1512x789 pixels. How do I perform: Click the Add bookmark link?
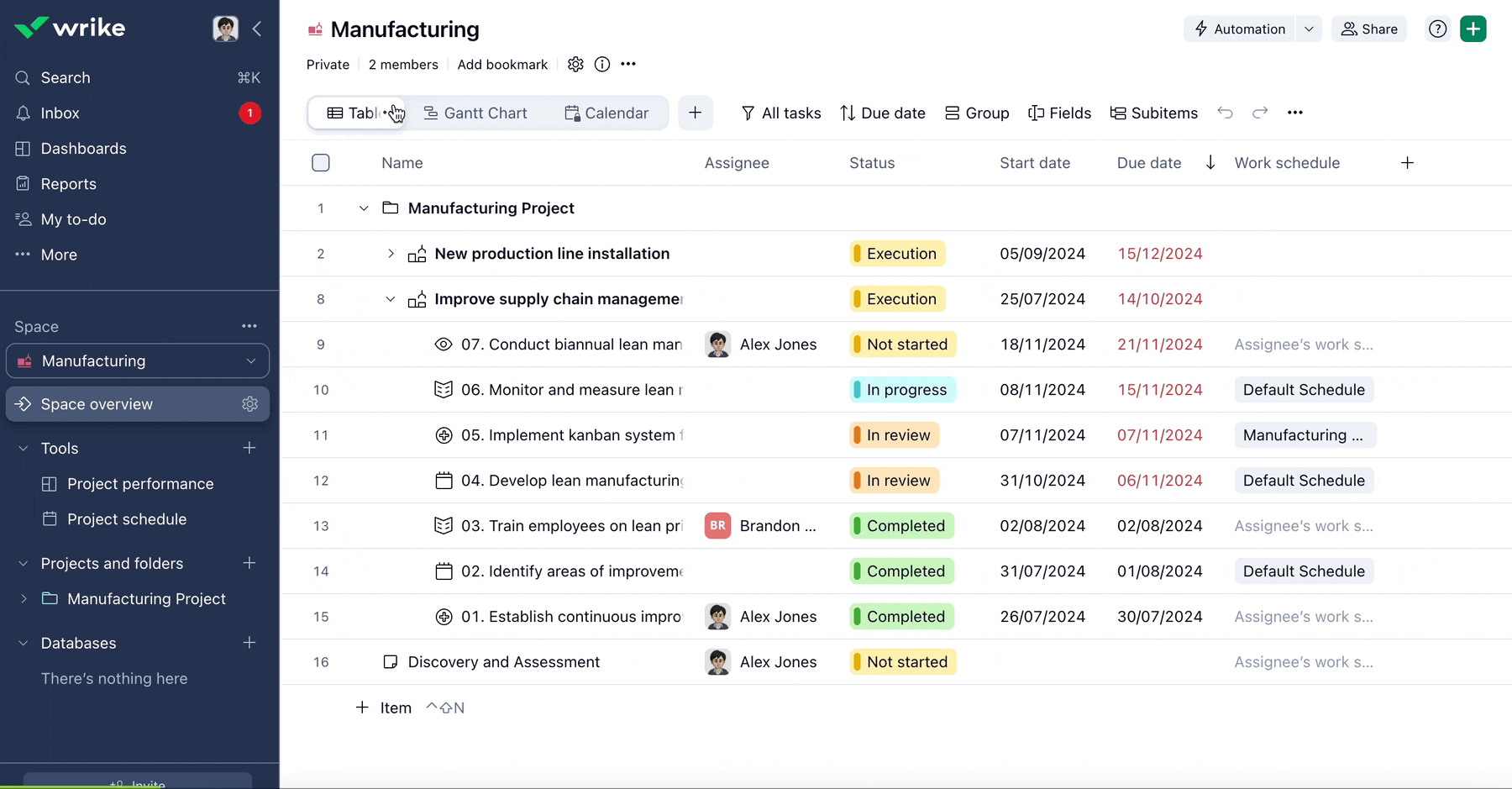[x=502, y=64]
